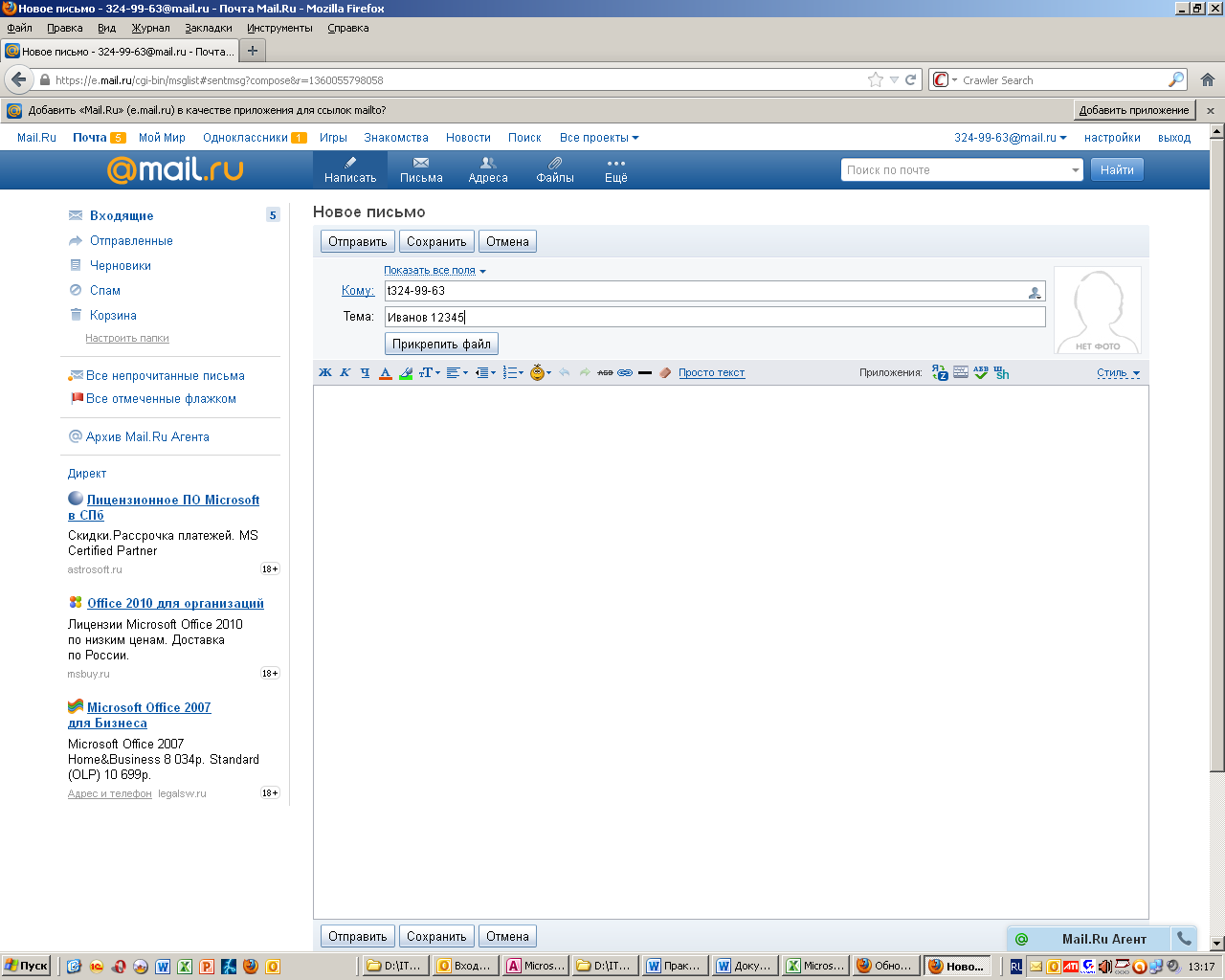Open the translator application icon
The width and height of the screenshot is (1225, 980).
pyautogui.click(x=940, y=372)
